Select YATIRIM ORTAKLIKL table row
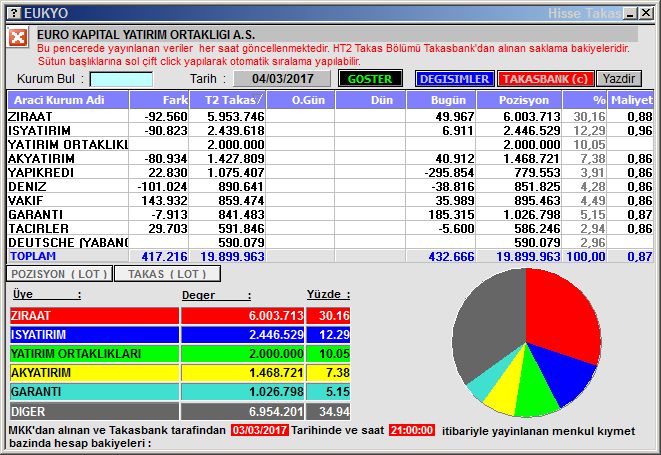Viewport: 661px width, 455px height. coord(330,145)
